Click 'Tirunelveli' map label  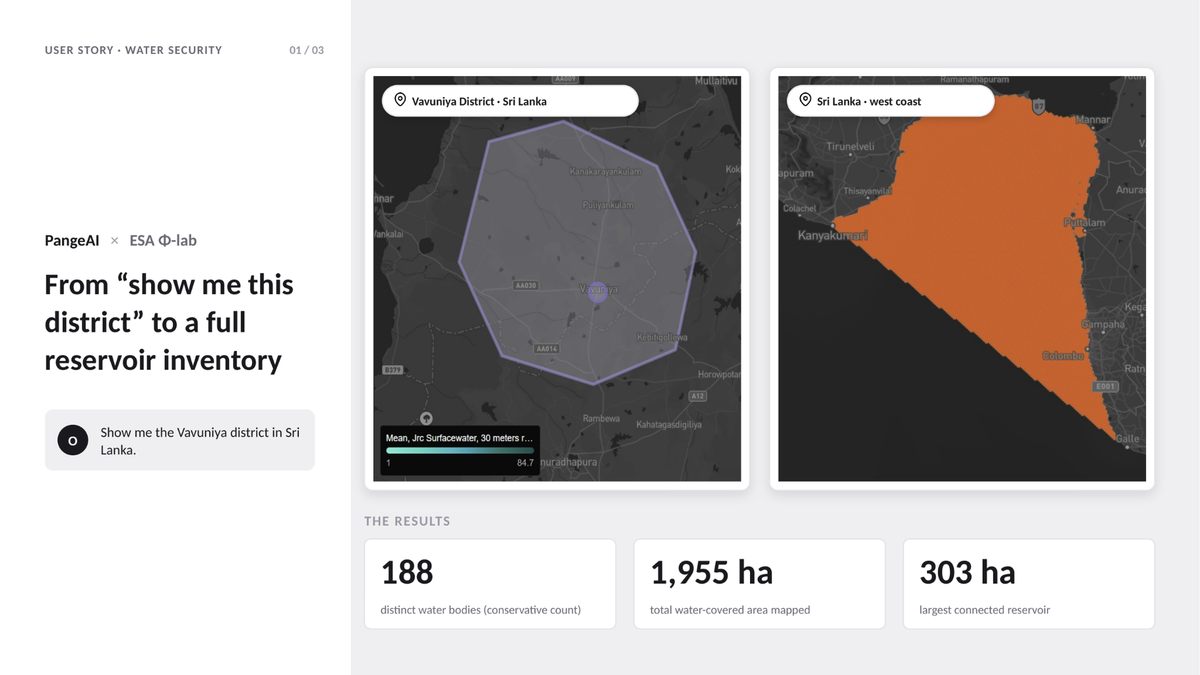tap(850, 146)
